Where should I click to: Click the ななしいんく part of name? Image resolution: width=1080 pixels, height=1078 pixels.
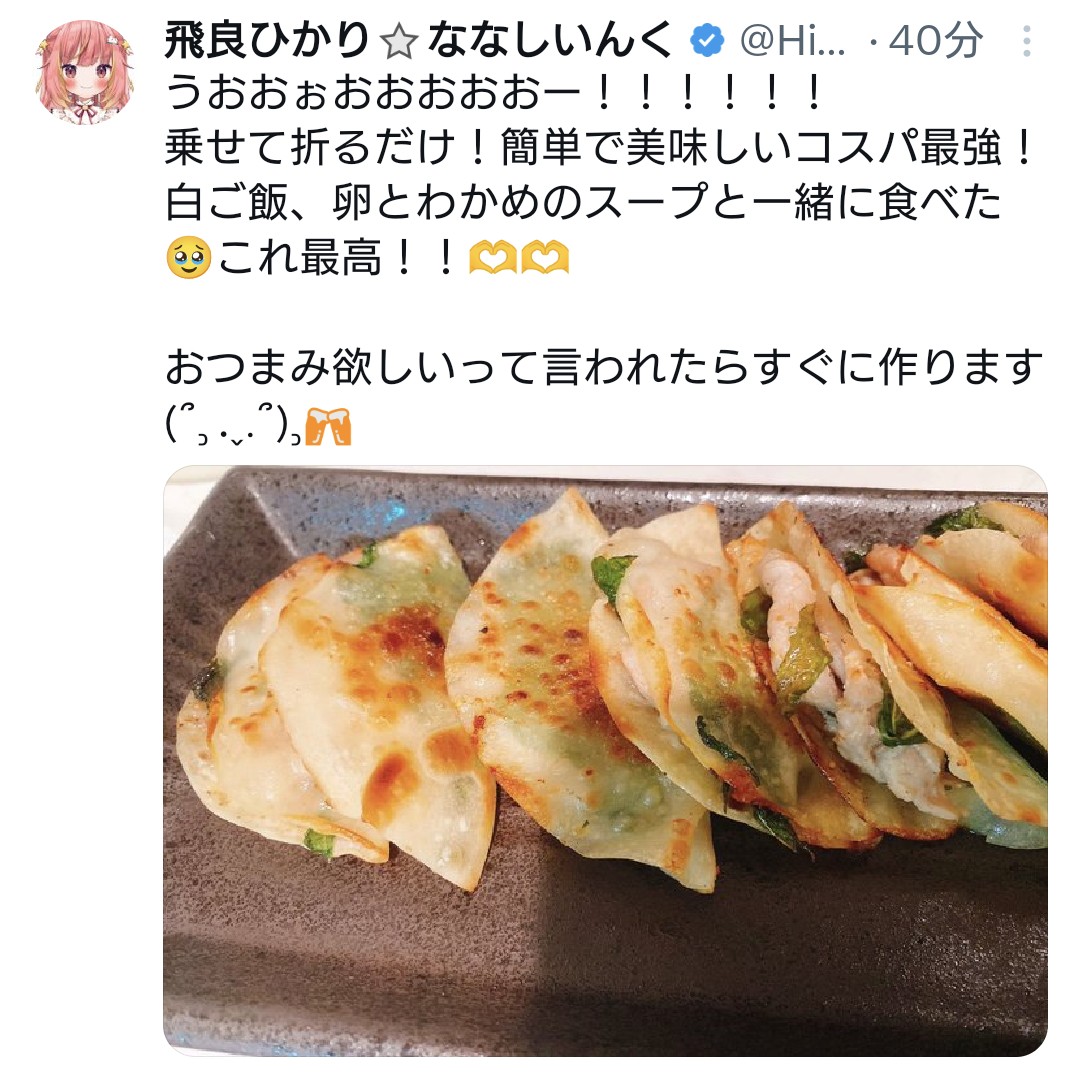[x=549, y=41]
